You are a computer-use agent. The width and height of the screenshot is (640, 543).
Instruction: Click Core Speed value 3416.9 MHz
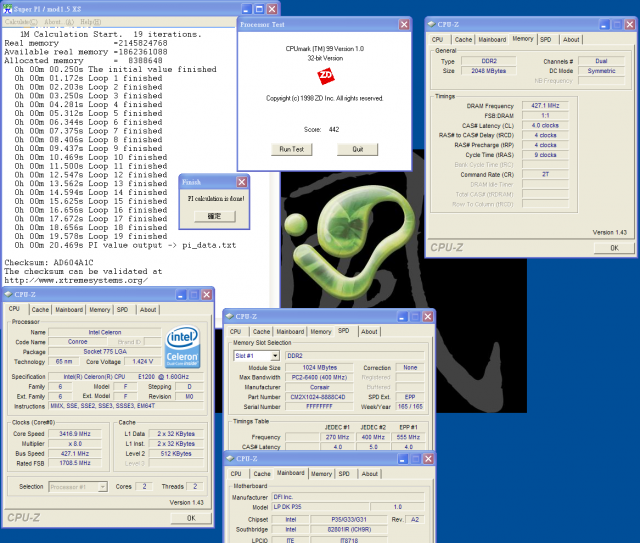[75, 434]
